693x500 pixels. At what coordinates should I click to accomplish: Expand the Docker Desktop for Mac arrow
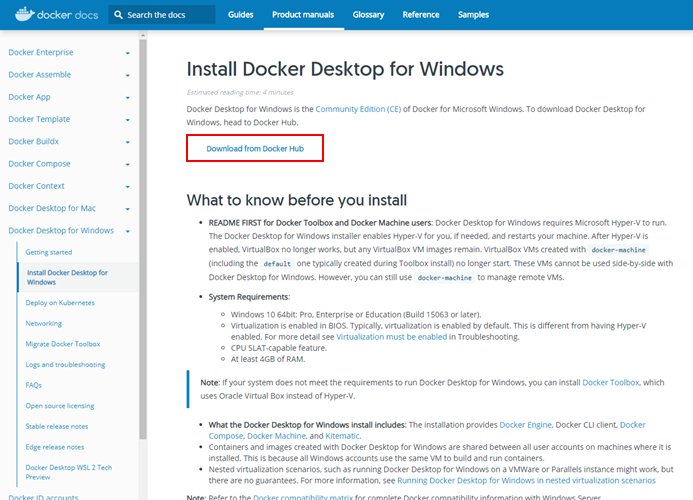pyautogui.click(x=128, y=209)
